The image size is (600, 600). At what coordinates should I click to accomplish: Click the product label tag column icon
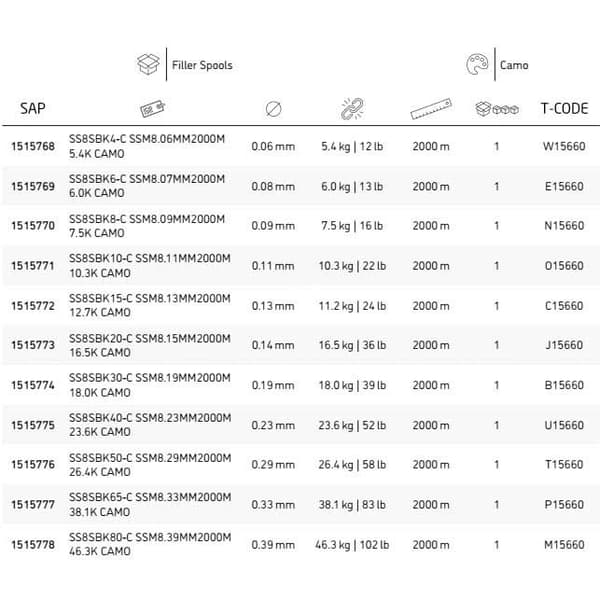tap(153, 109)
